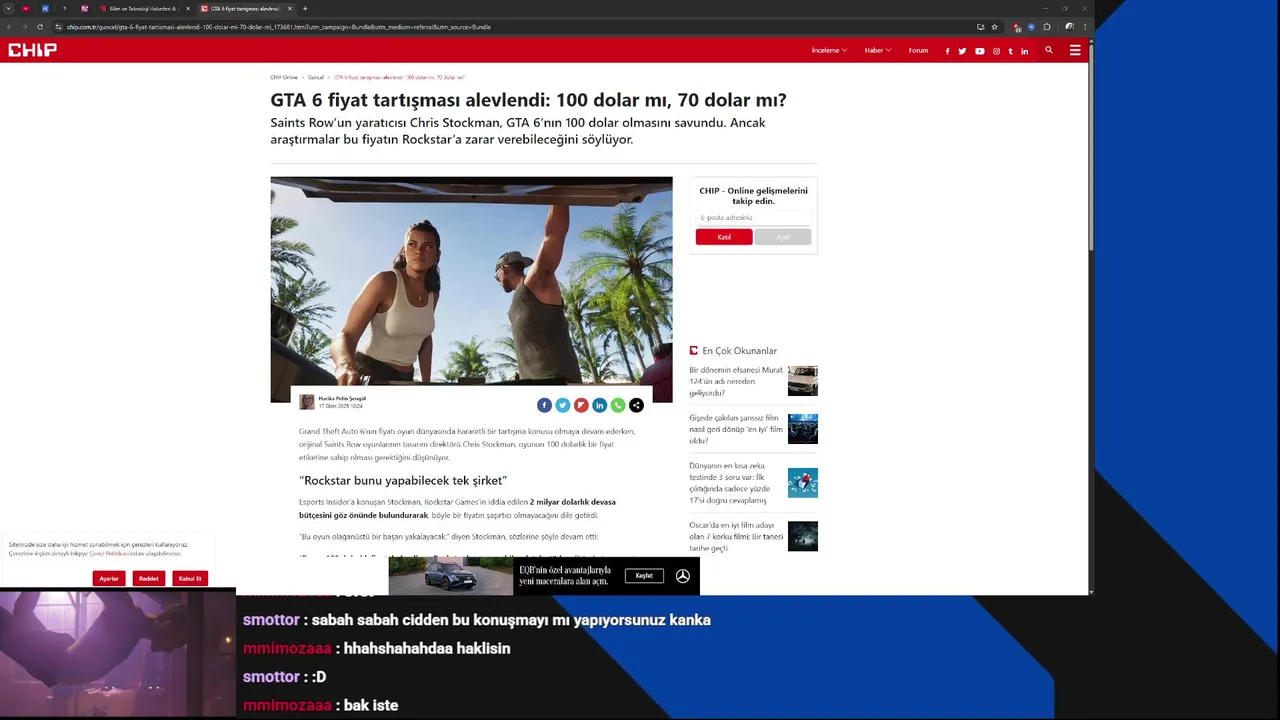Click the install app icon in address bar
The image size is (1280, 720).
tap(980, 27)
